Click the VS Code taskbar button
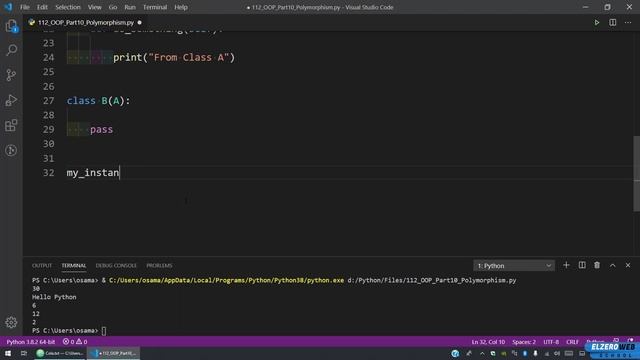Image resolution: width=640 pixels, height=360 pixels. [114, 353]
